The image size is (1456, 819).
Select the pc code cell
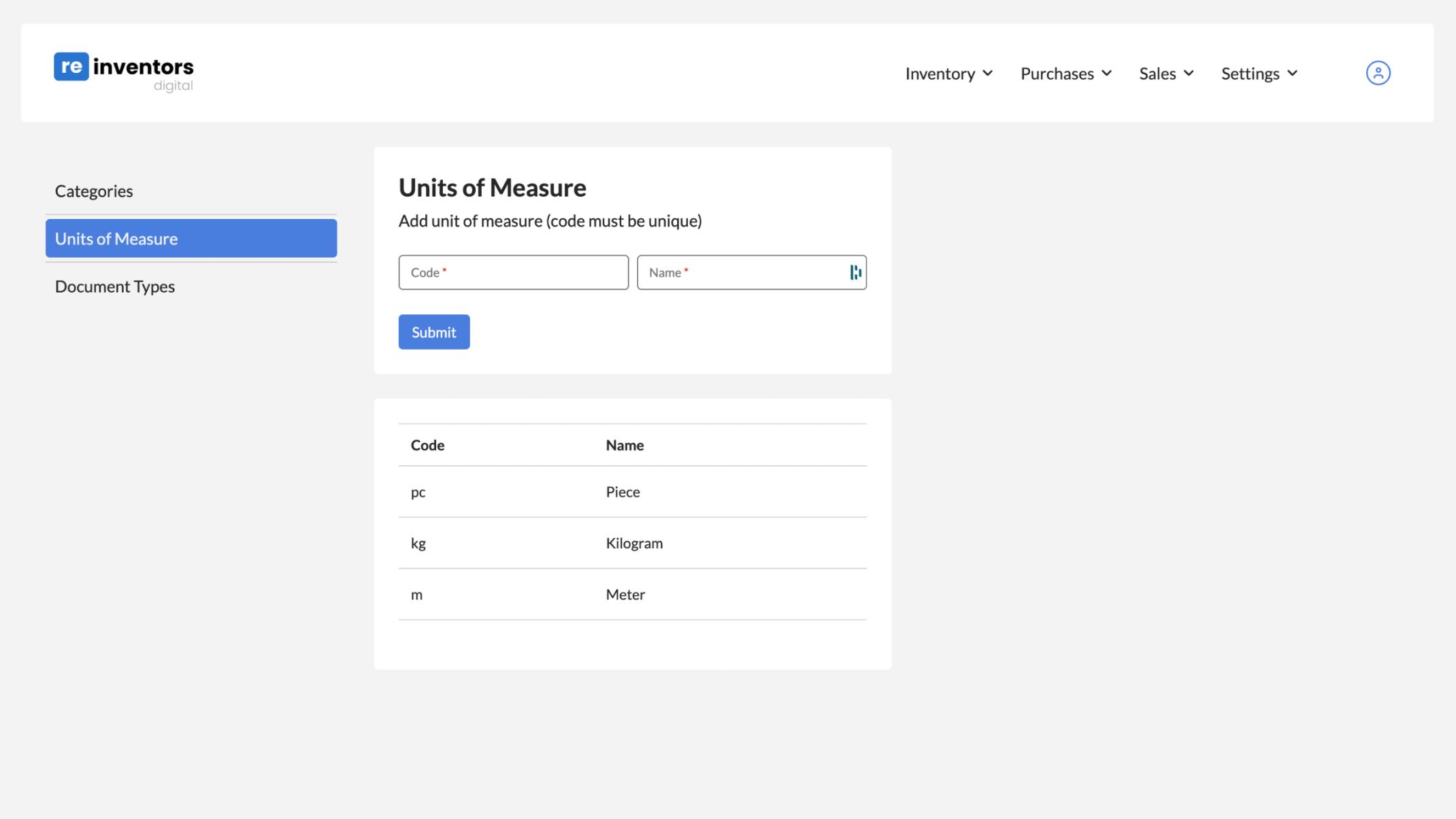coord(418,492)
